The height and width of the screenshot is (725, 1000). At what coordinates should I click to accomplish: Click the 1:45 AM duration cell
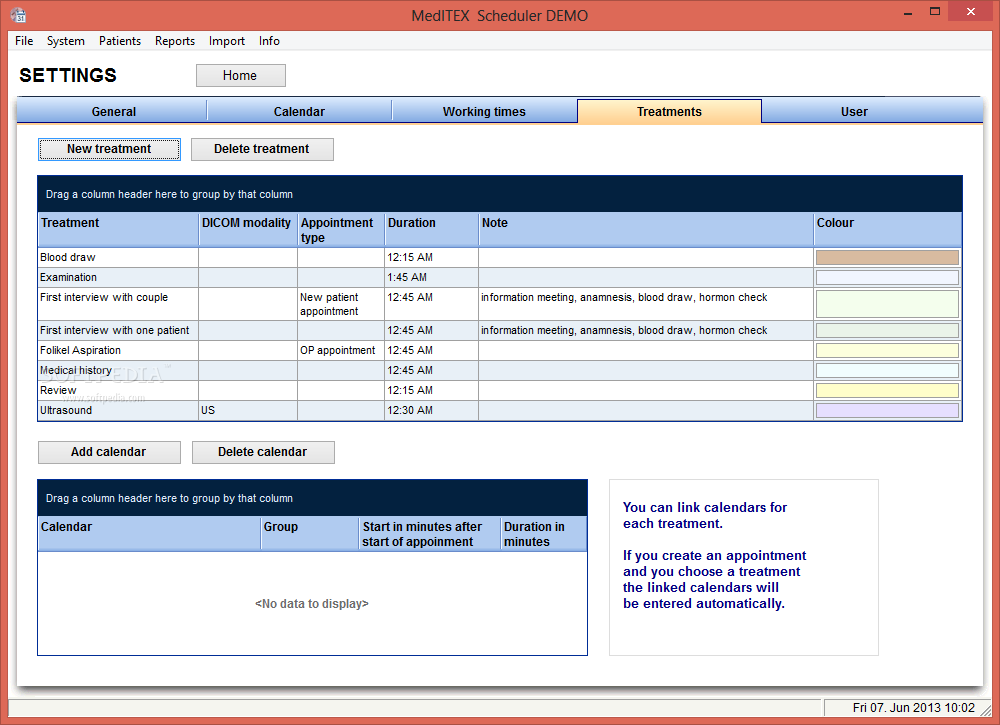(x=431, y=277)
